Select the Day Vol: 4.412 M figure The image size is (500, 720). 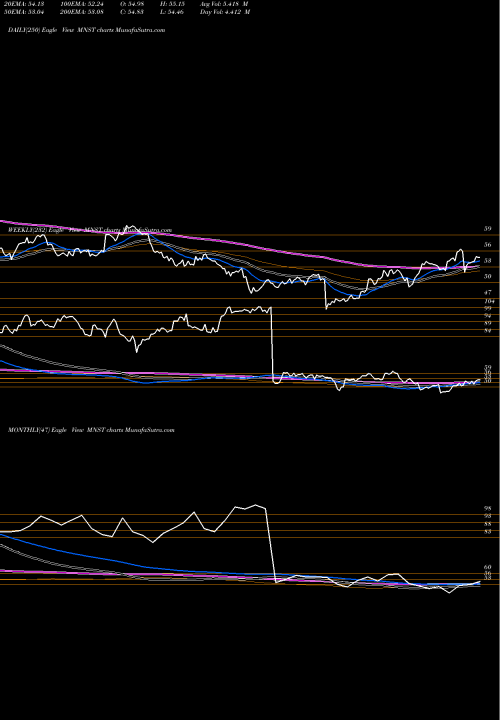[225, 12]
